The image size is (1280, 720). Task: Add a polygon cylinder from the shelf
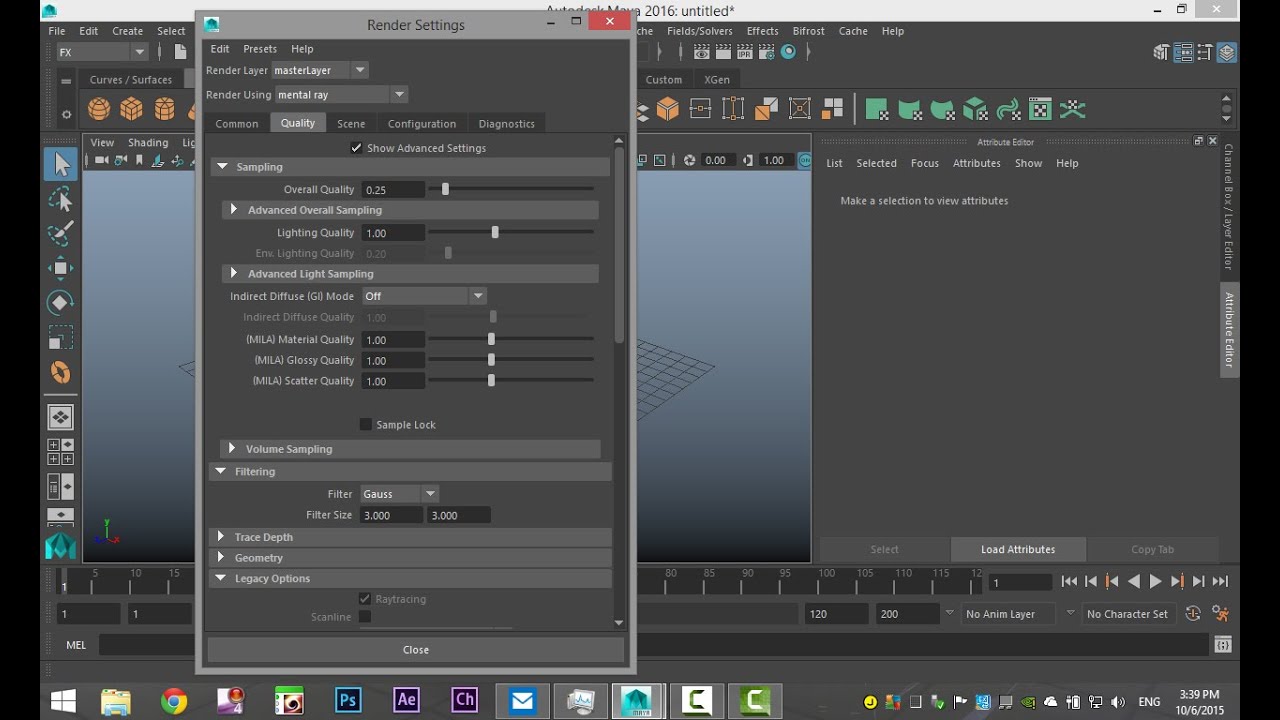[x=164, y=109]
